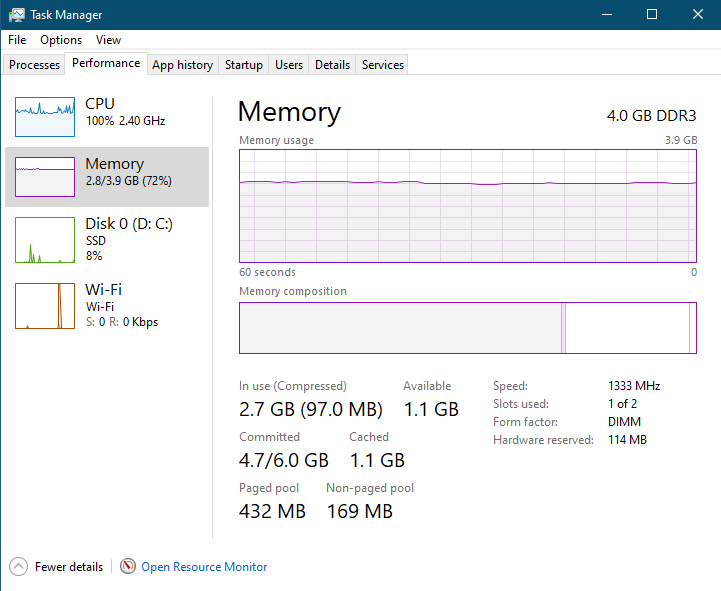
Task: Click the Slots used 1 of 2 value
Action: tap(622, 404)
